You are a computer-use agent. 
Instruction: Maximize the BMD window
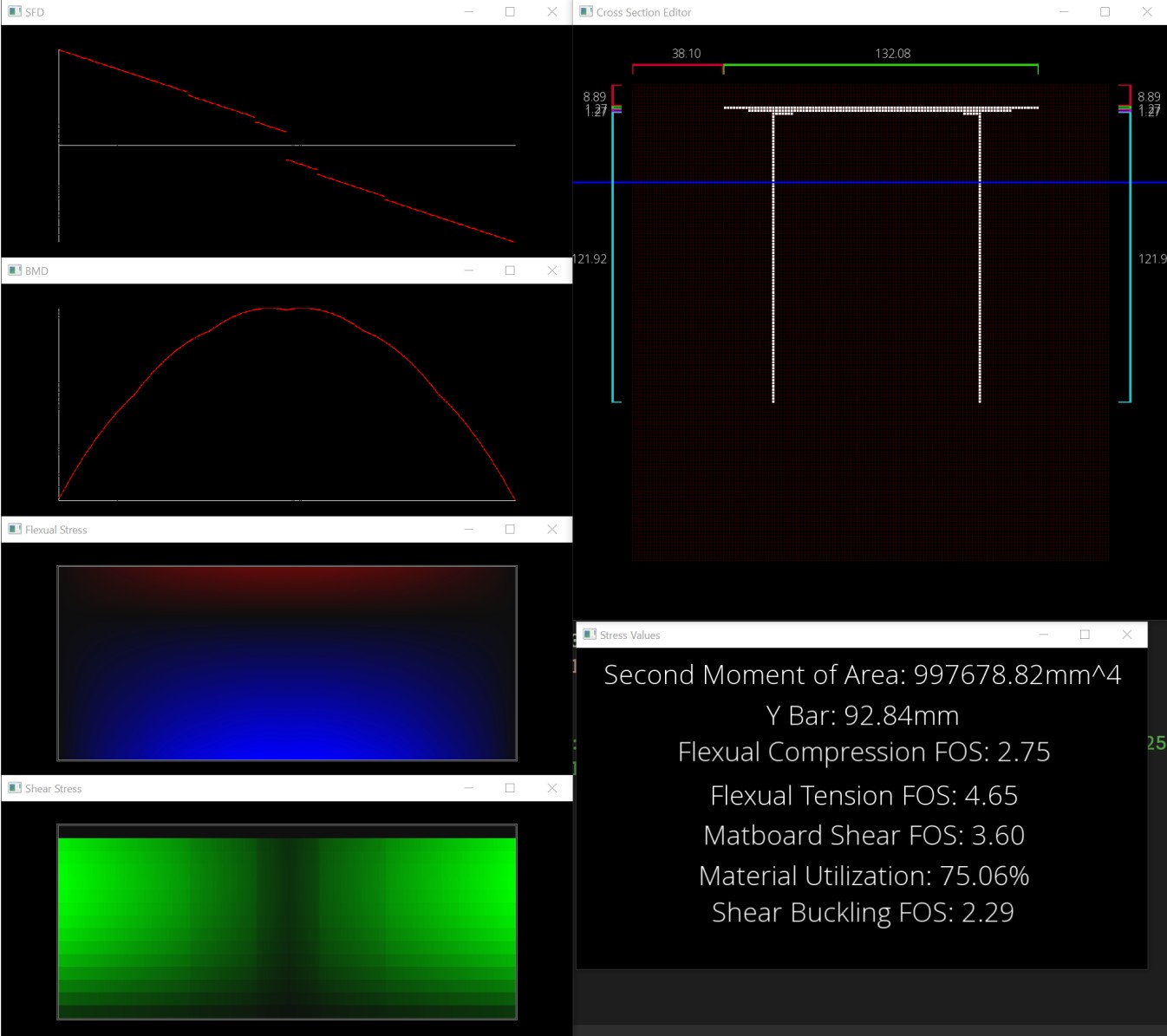tap(510, 270)
